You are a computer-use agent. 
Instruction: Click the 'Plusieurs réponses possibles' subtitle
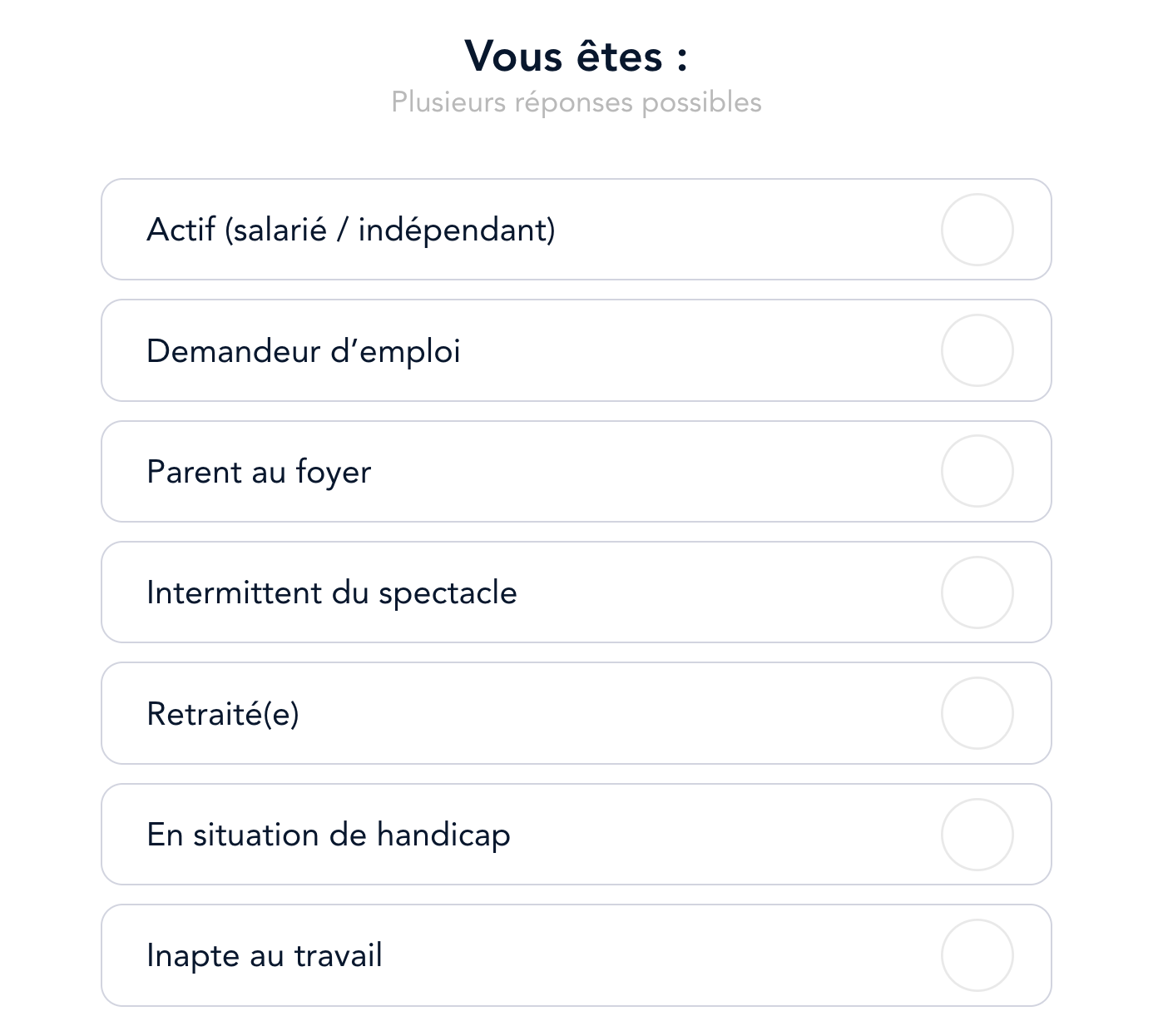[576, 102]
